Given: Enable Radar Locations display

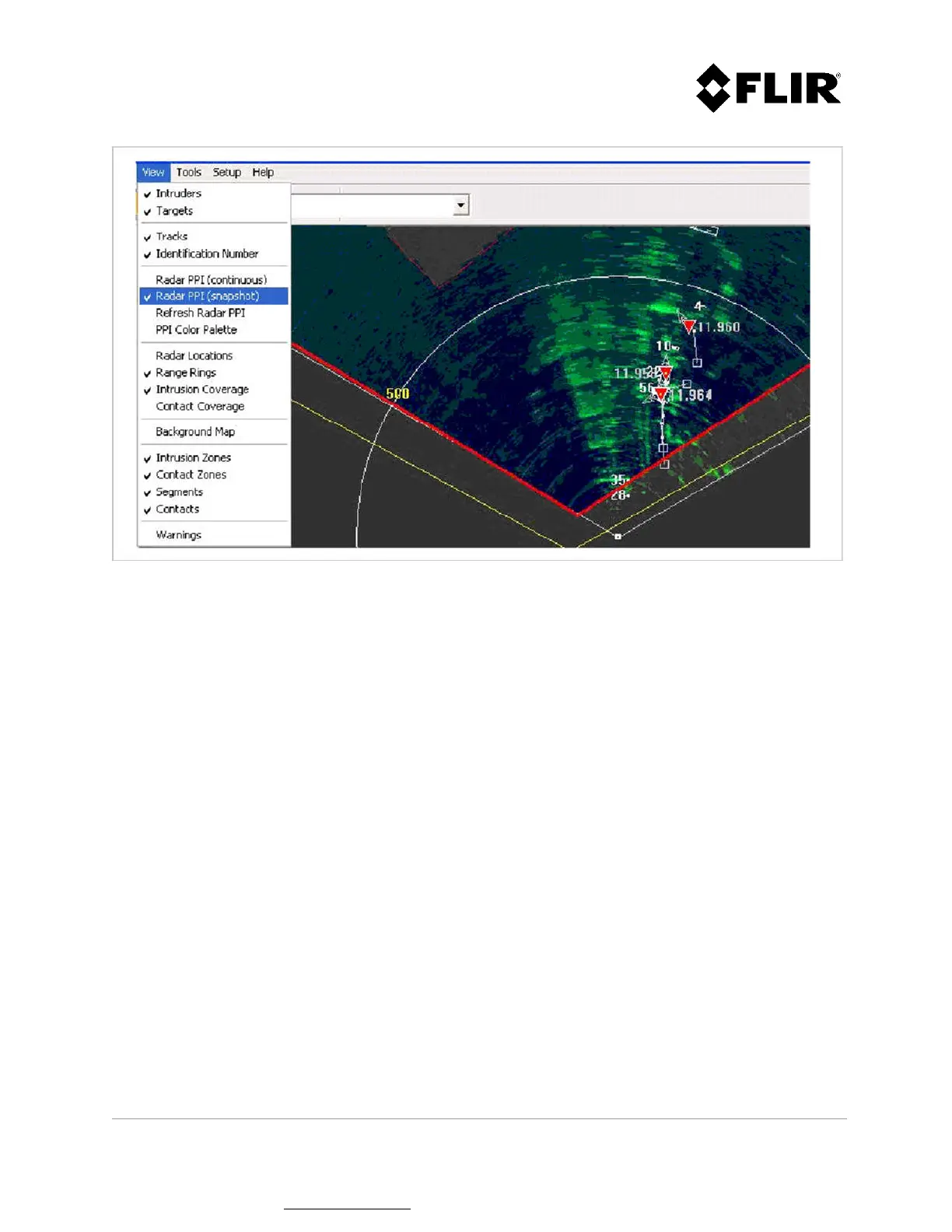Looking at the screenshot, I should (x=214, y=355).
